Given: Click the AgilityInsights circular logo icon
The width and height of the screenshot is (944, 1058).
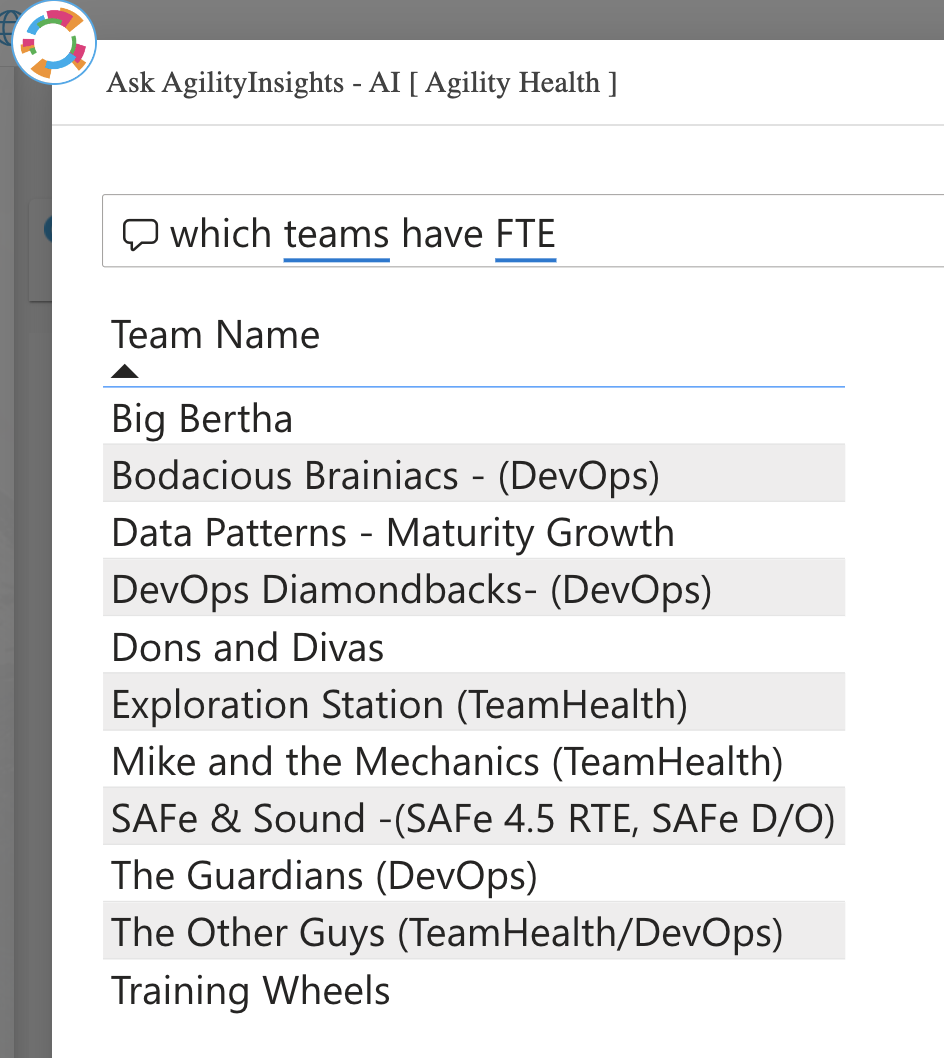Looking at the screenshot, I should coord(54,43).
